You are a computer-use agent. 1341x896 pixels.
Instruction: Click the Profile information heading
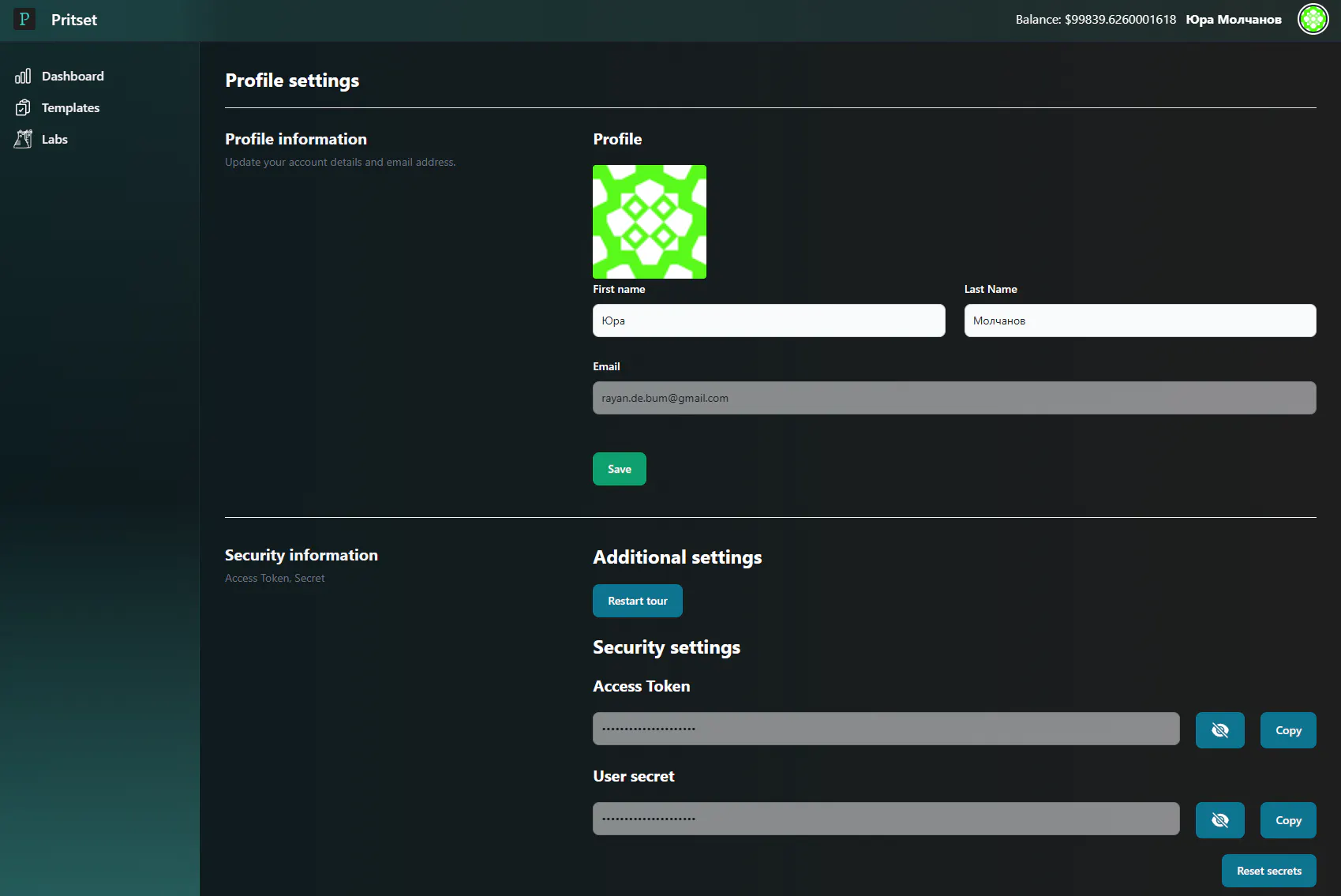[x=296, y=139]
